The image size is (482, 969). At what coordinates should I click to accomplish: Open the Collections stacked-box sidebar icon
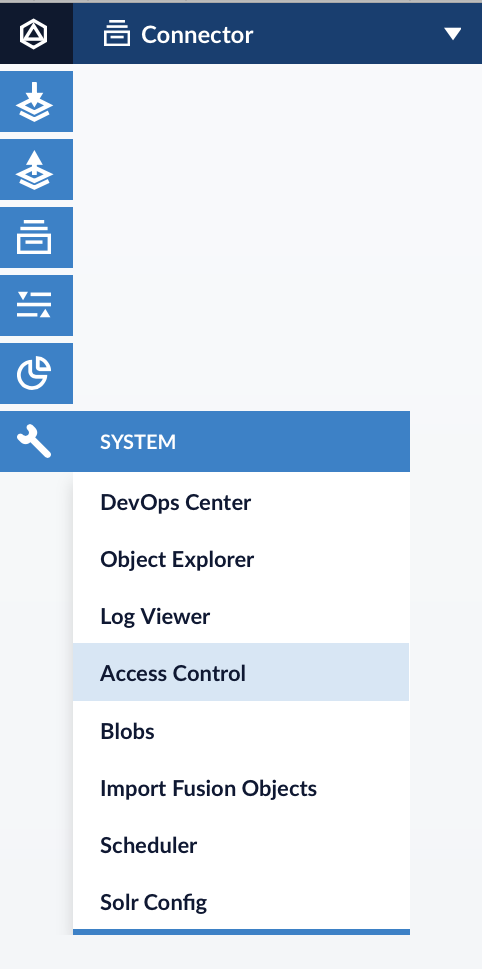[36, 237]
